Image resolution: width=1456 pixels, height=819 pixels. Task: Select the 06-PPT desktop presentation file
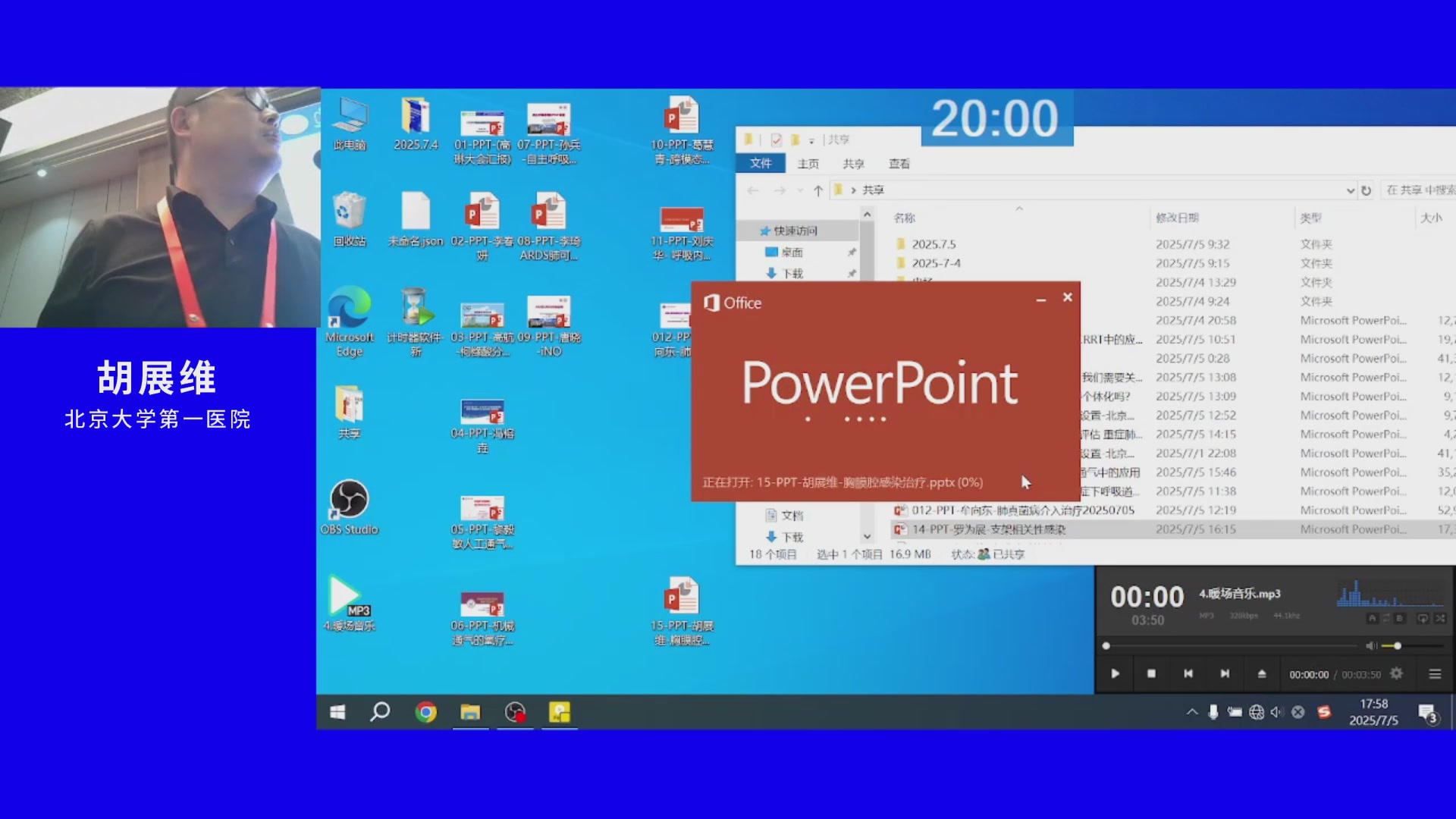pos(482,618)
